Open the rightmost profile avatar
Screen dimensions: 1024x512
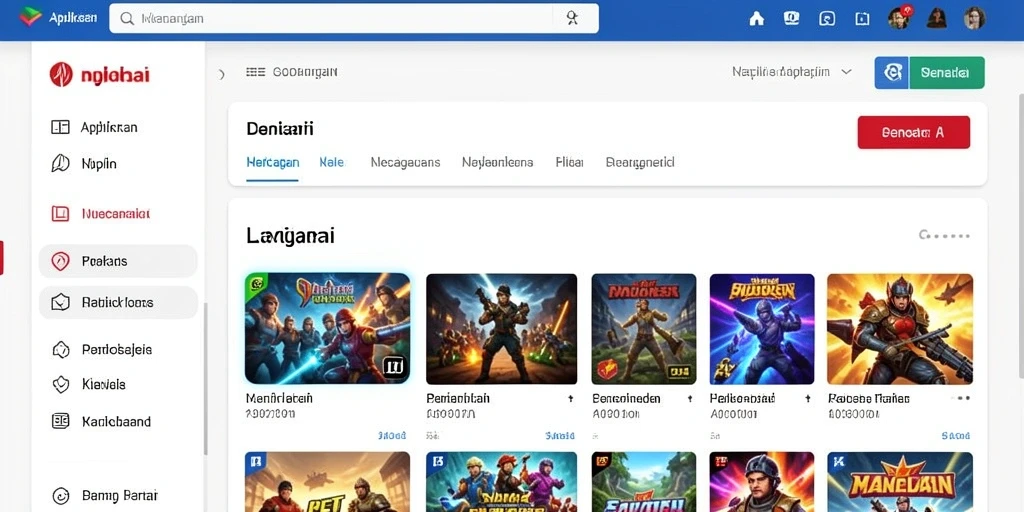[974, 18]
